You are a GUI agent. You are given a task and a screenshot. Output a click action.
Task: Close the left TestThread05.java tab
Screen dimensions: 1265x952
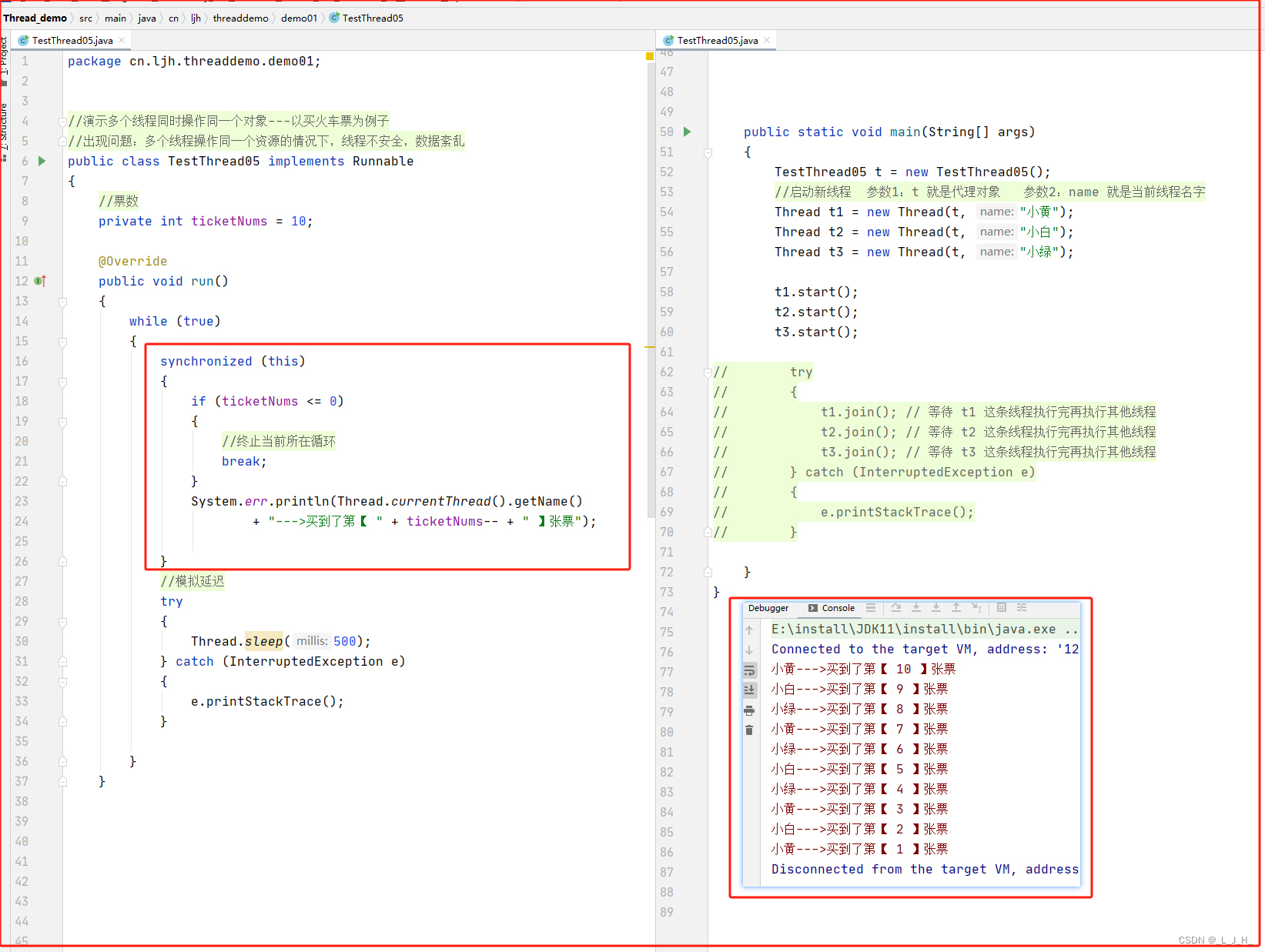point(122,40)
